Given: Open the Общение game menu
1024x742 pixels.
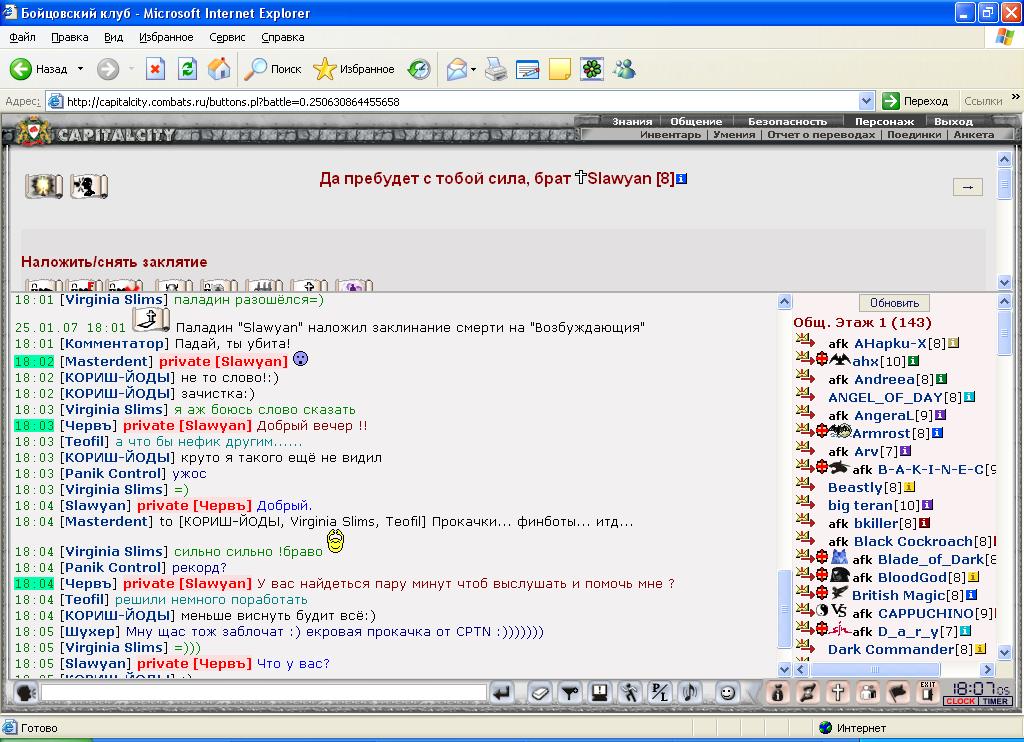Looking at the screenshot, I should pyautogui.click(x=696, y=121).
